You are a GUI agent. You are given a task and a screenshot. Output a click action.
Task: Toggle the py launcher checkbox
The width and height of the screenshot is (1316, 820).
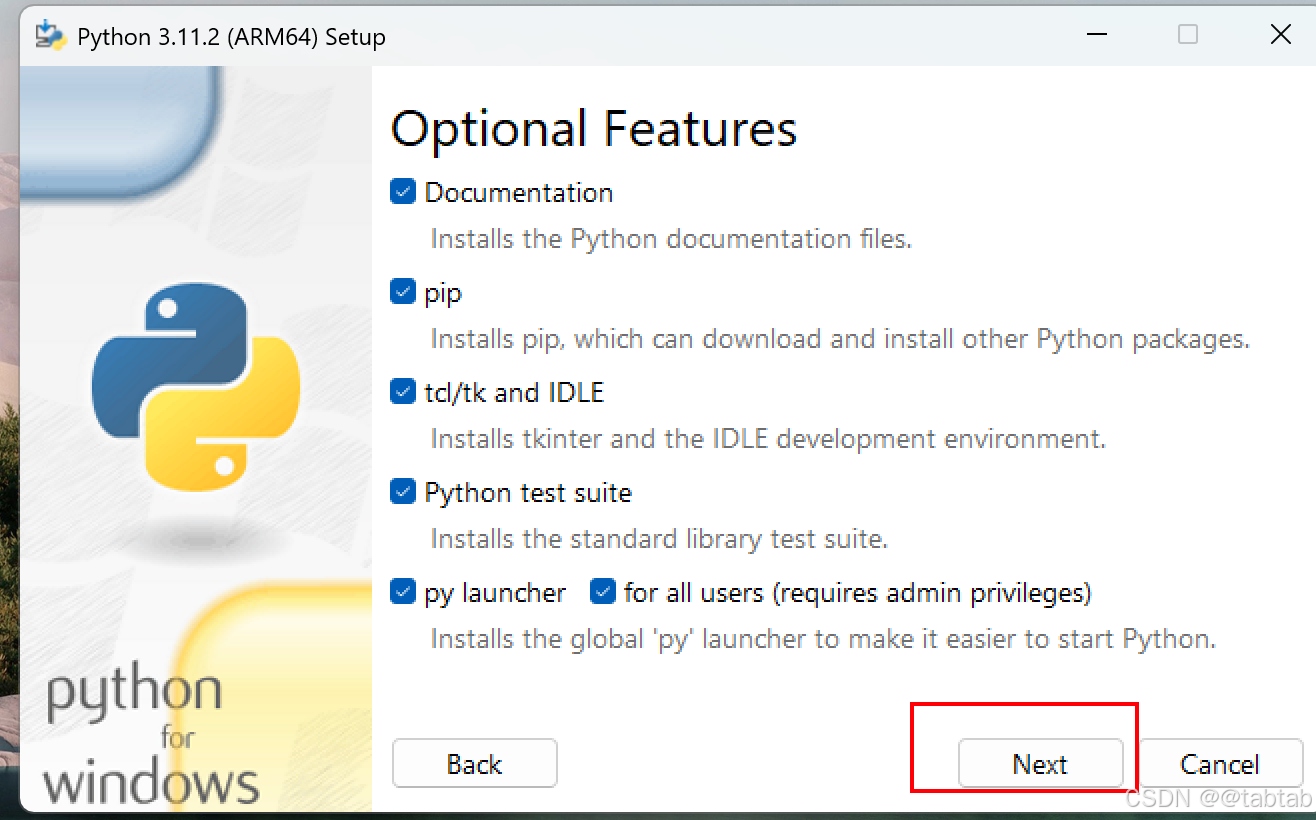(403, 592)
